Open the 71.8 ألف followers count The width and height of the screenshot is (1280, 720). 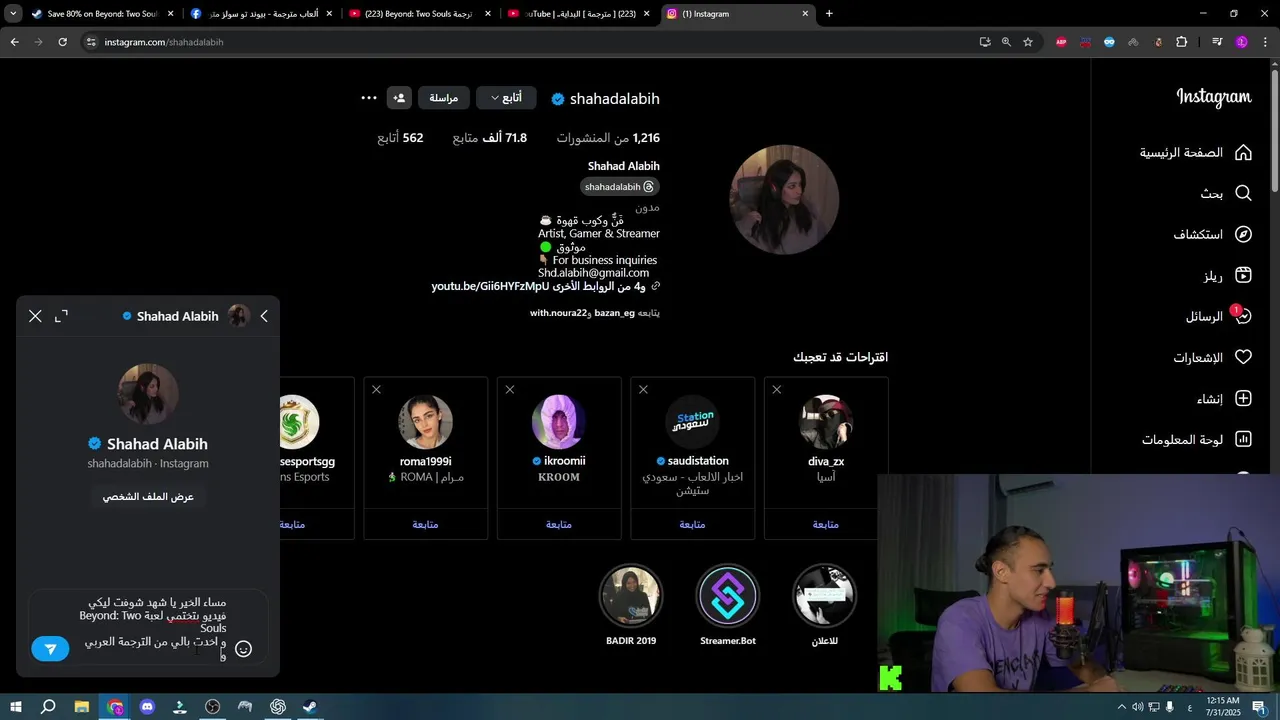(x=490, y=138)
